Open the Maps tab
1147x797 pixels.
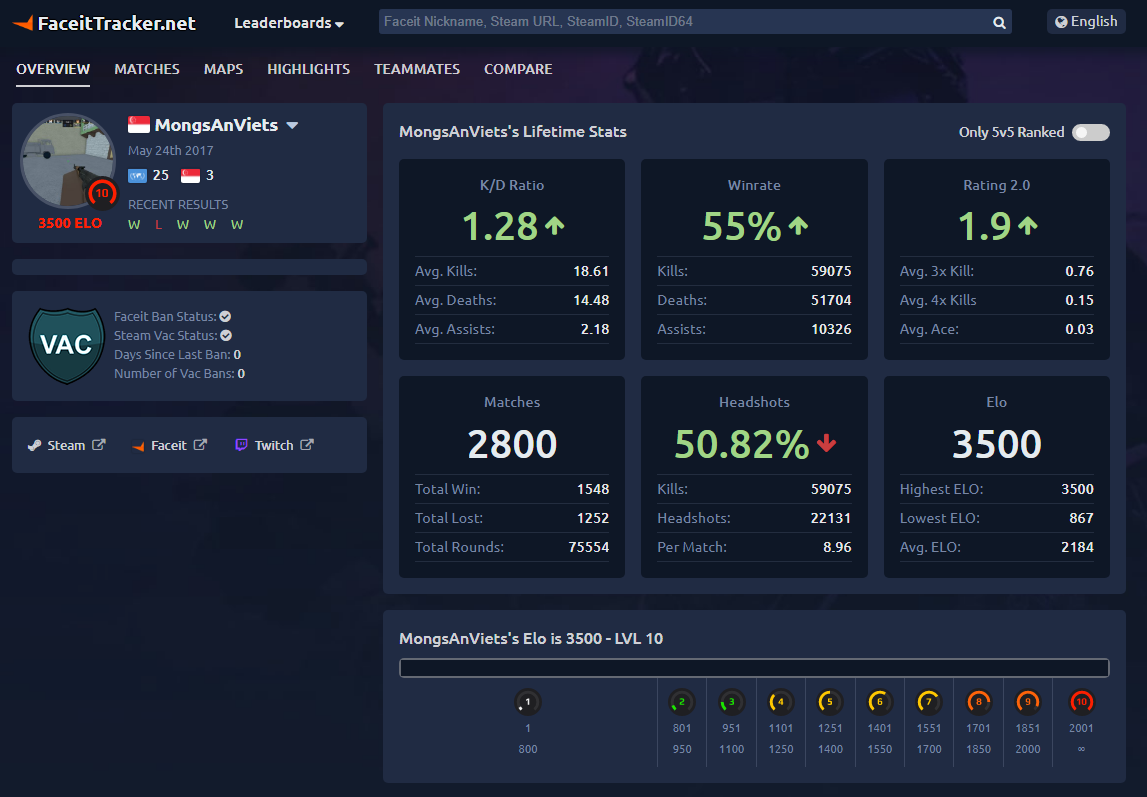[223, 69]
